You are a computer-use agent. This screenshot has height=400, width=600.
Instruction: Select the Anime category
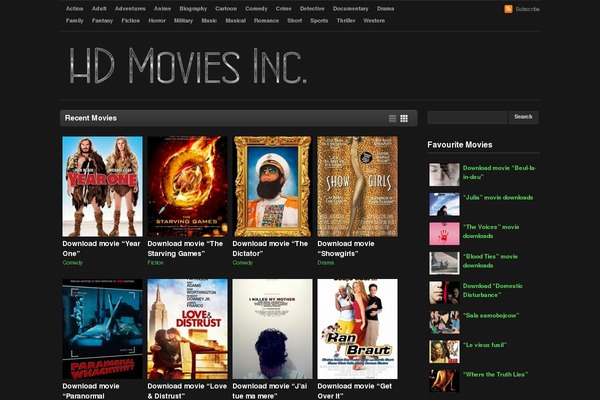162,8
